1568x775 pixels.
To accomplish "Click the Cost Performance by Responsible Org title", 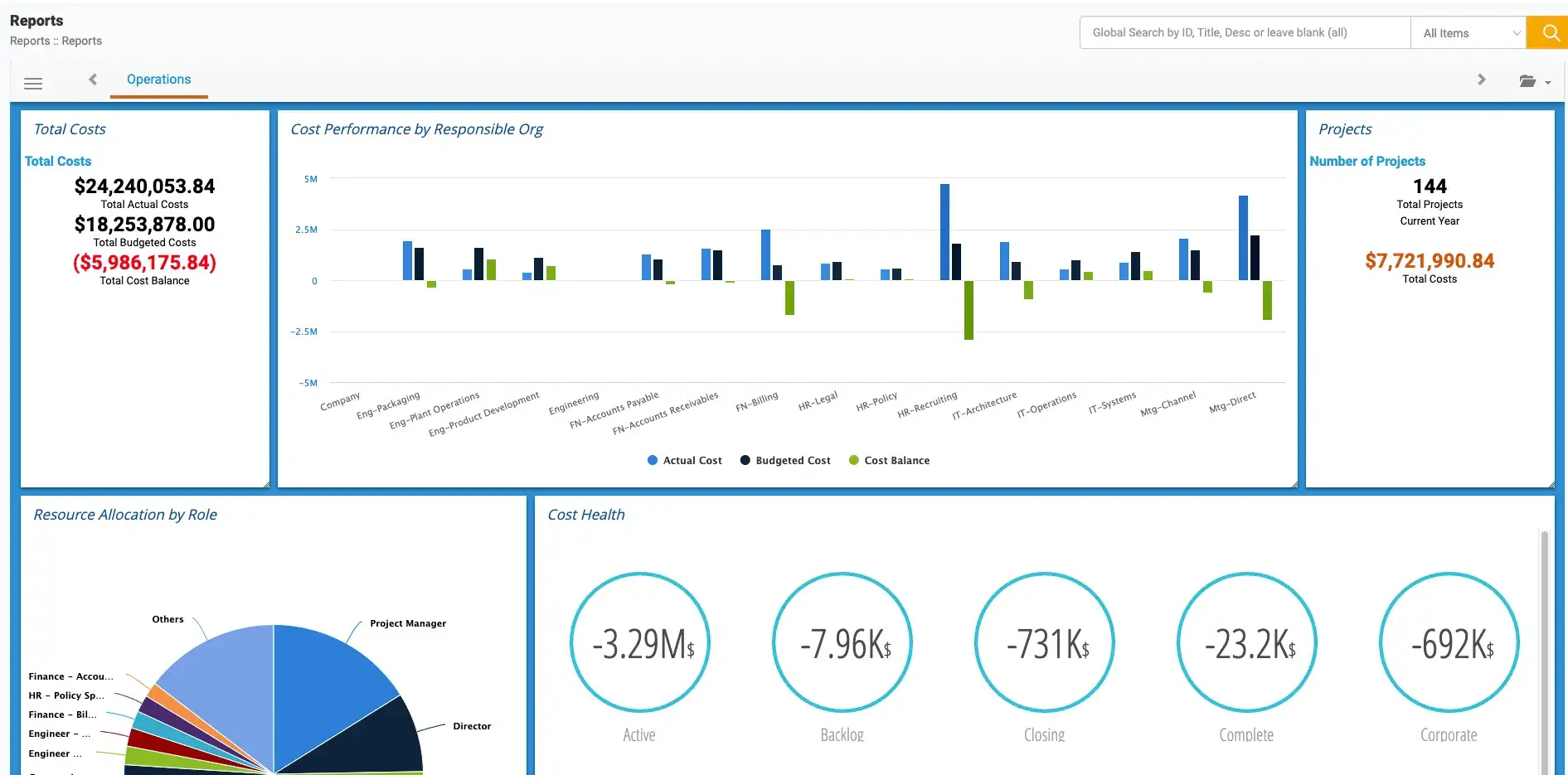I will (416, 129).
